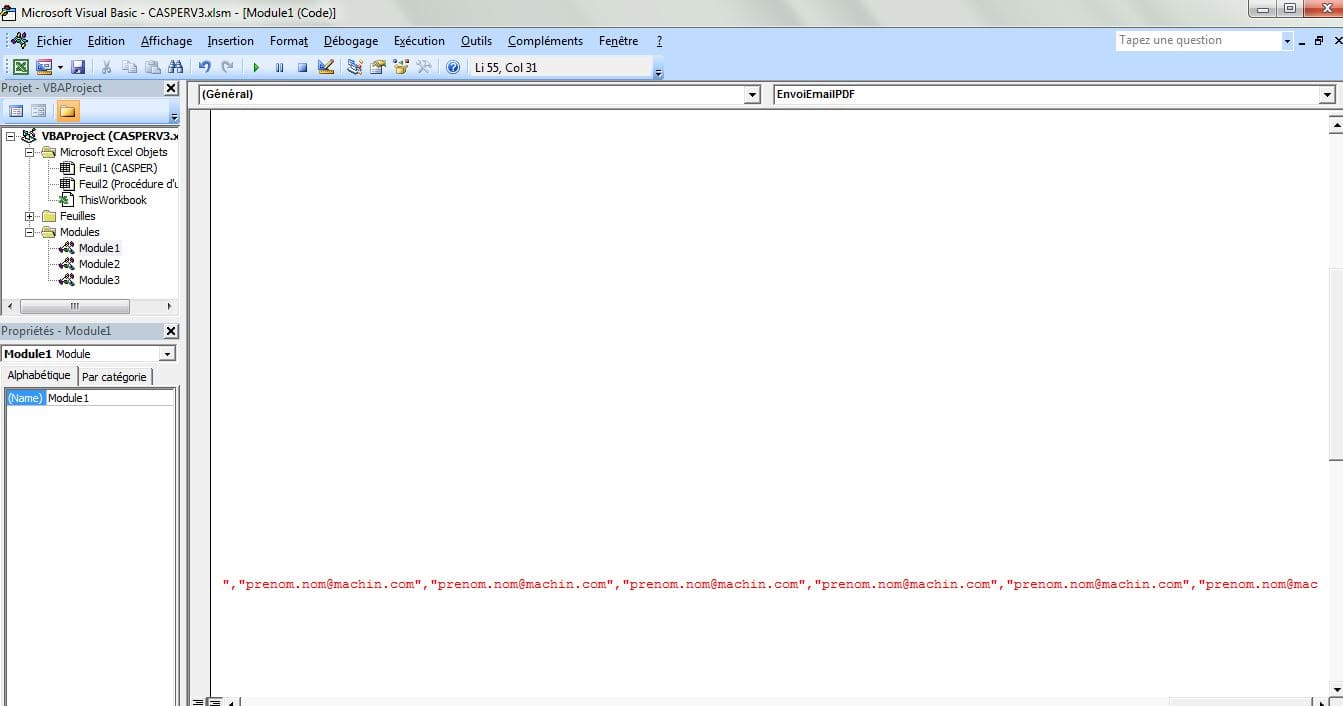
Task: Click the Find binoculars icon
Action: tap(176, 67)
